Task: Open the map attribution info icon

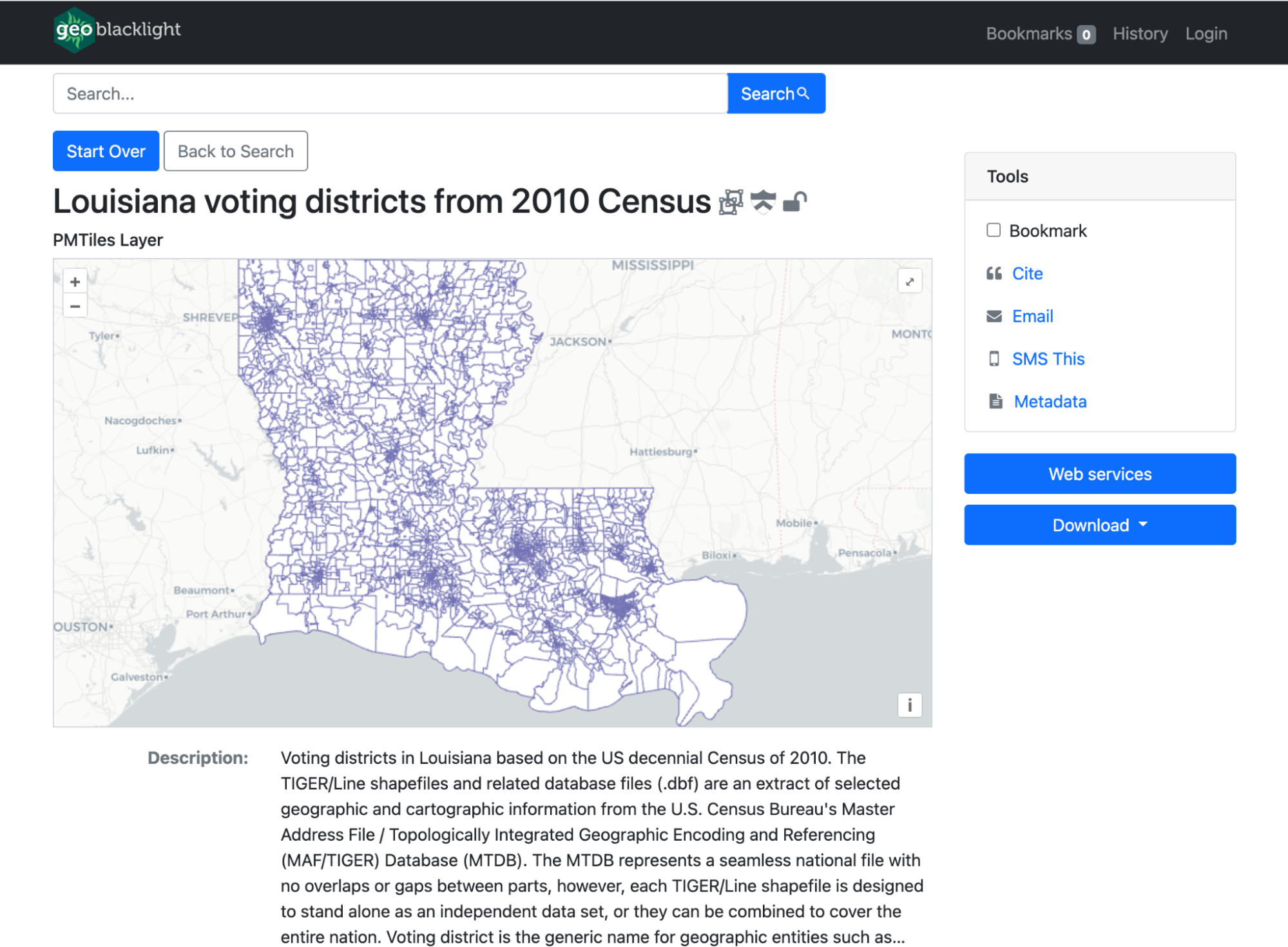Action: 909,705
